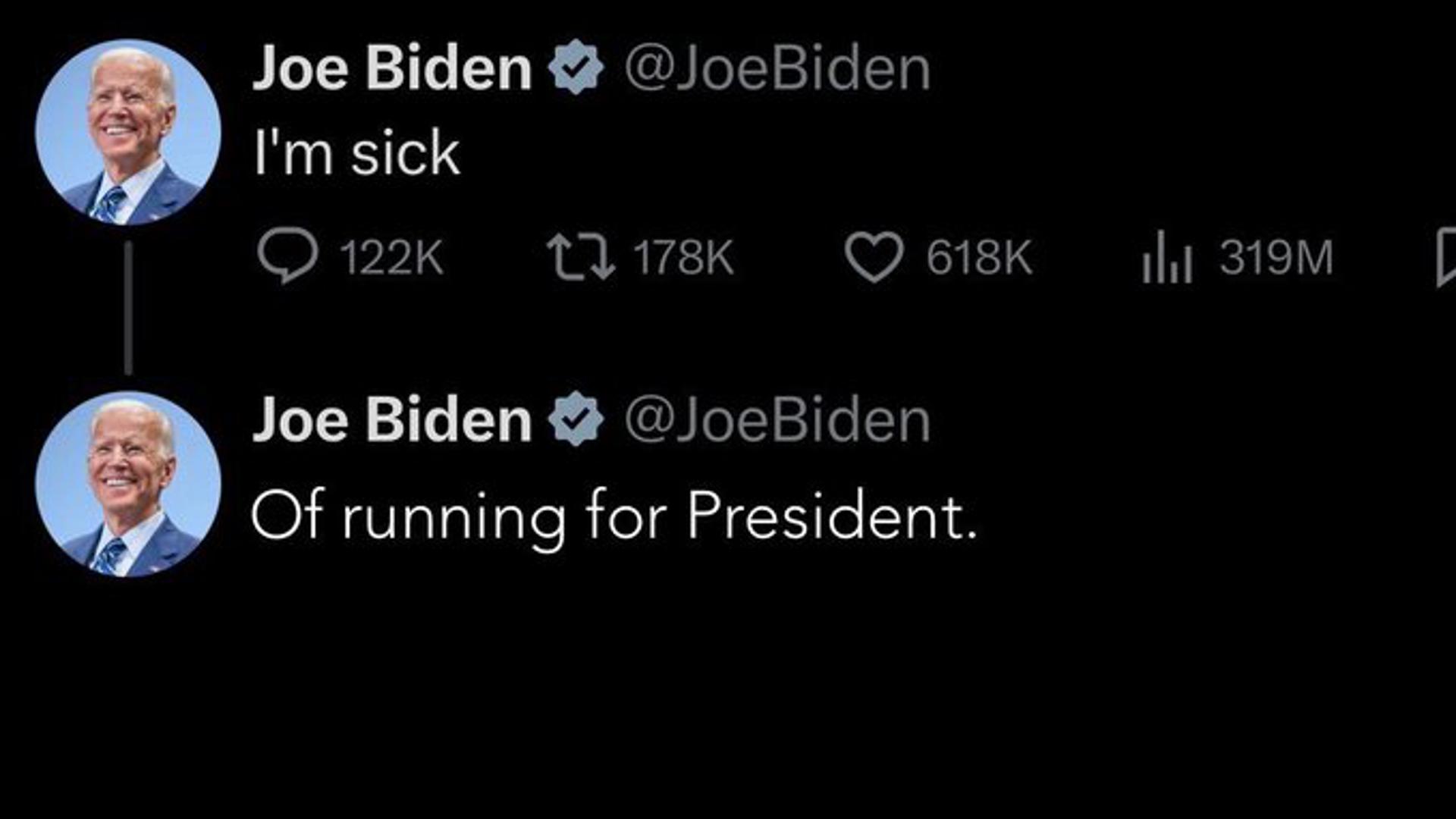Click the 122K reply count

[391, 258]
